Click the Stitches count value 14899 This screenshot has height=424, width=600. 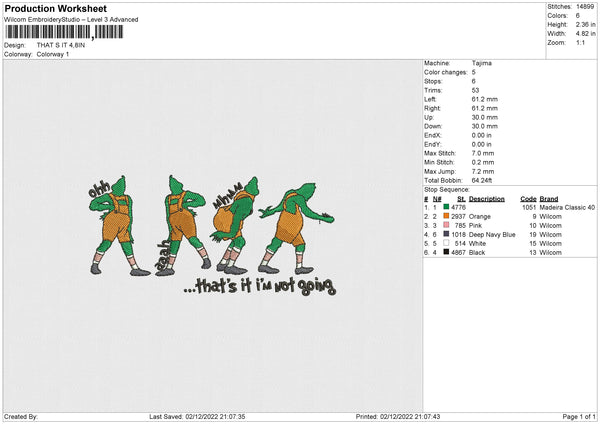click(x=586, y=7)
